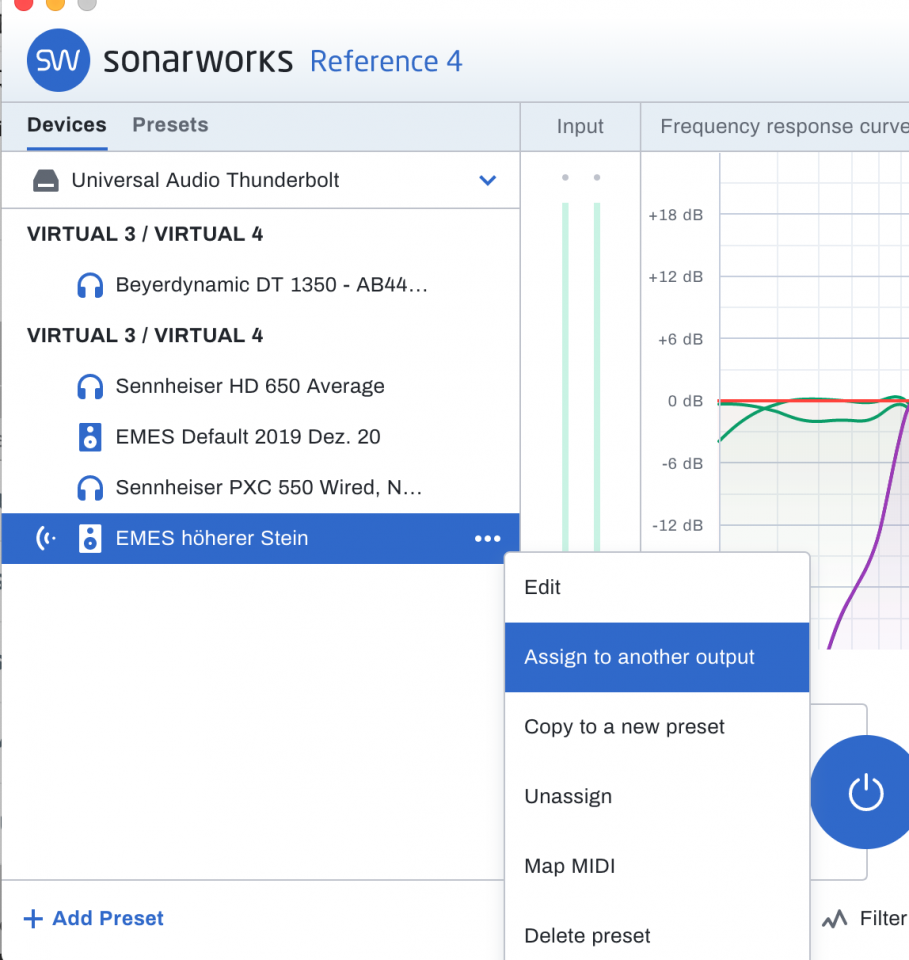Switch to the Presets tab
This screenshot has height=960, width=909.
(x=170, y=125)
